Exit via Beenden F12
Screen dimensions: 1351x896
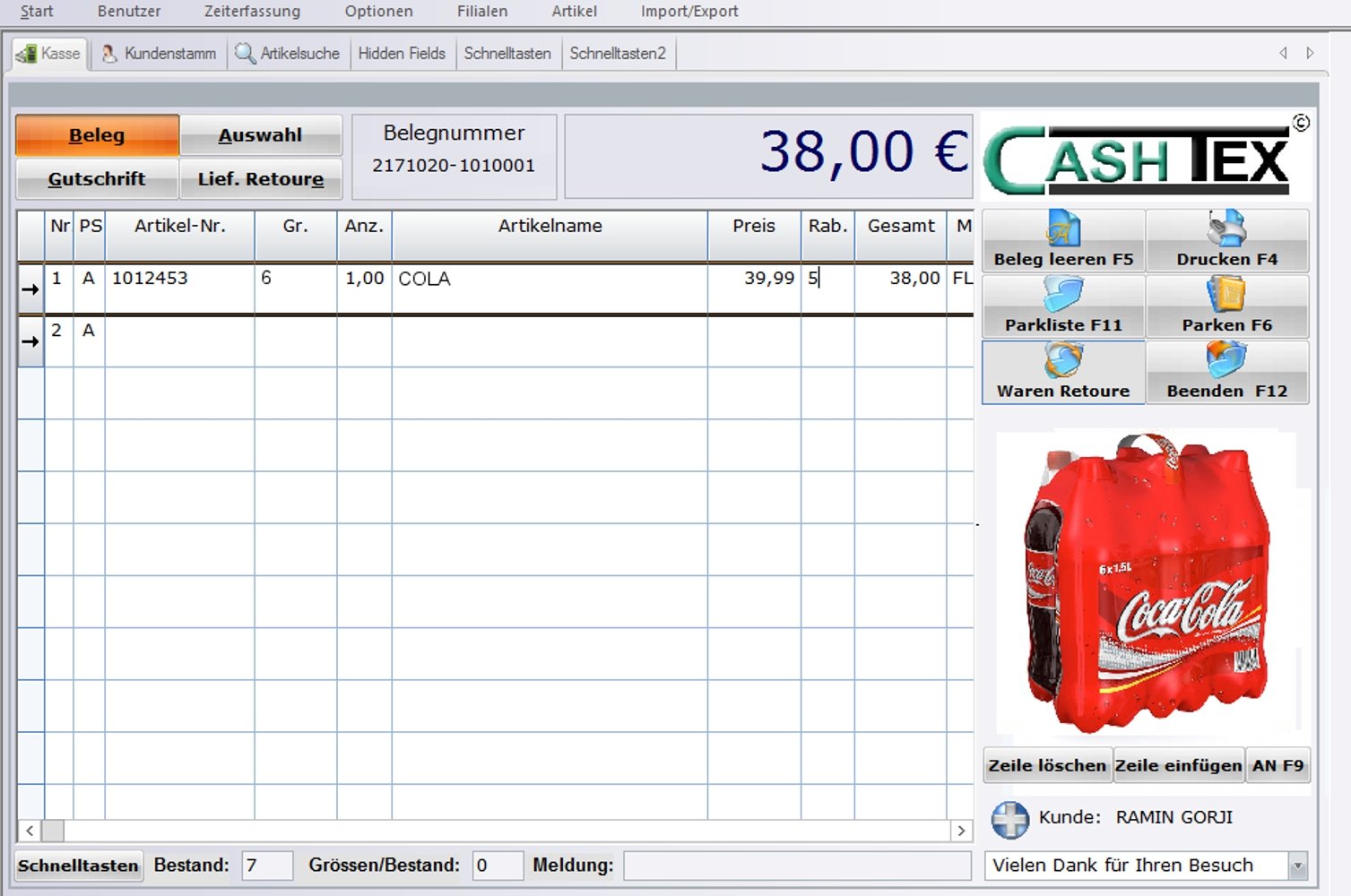pyautogui.click(x=1227, y=372)
